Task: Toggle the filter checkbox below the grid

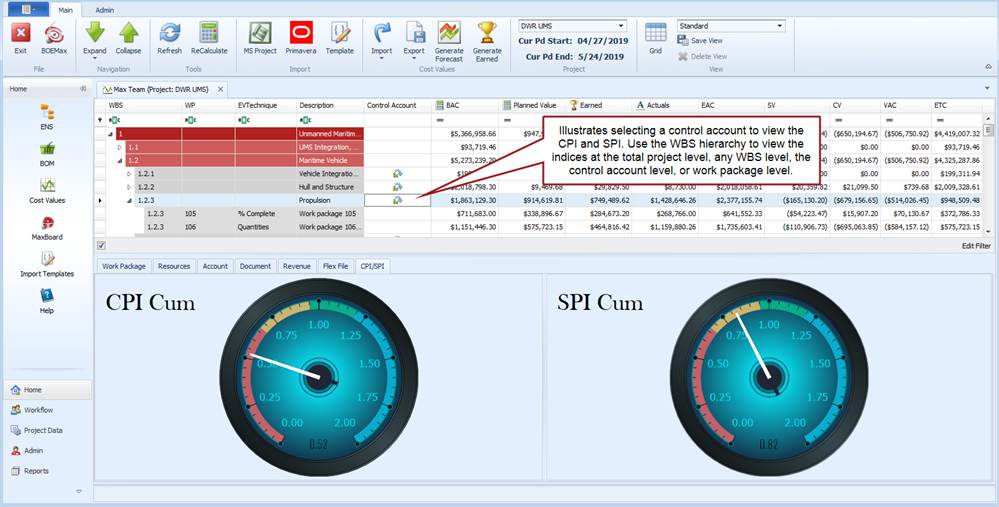Action: pos(101,245)
